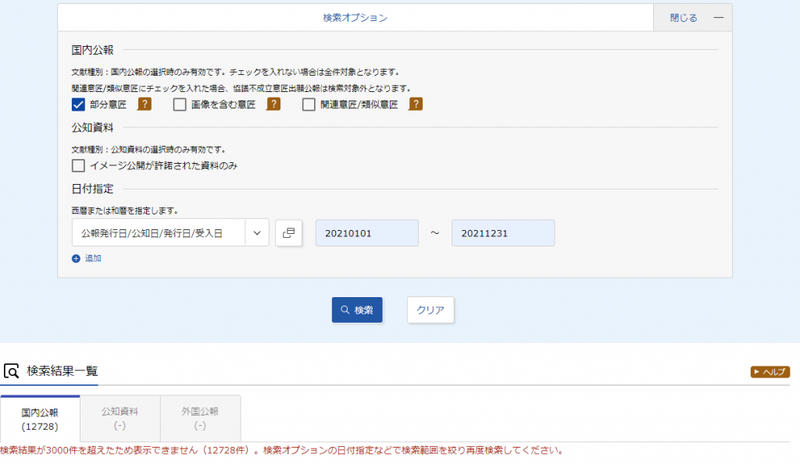Image resolution: width=800 pixels, height=464 pixels.
Task: Click the minus collapse icon beside 閉じる
Action: [x=718, y=18]
